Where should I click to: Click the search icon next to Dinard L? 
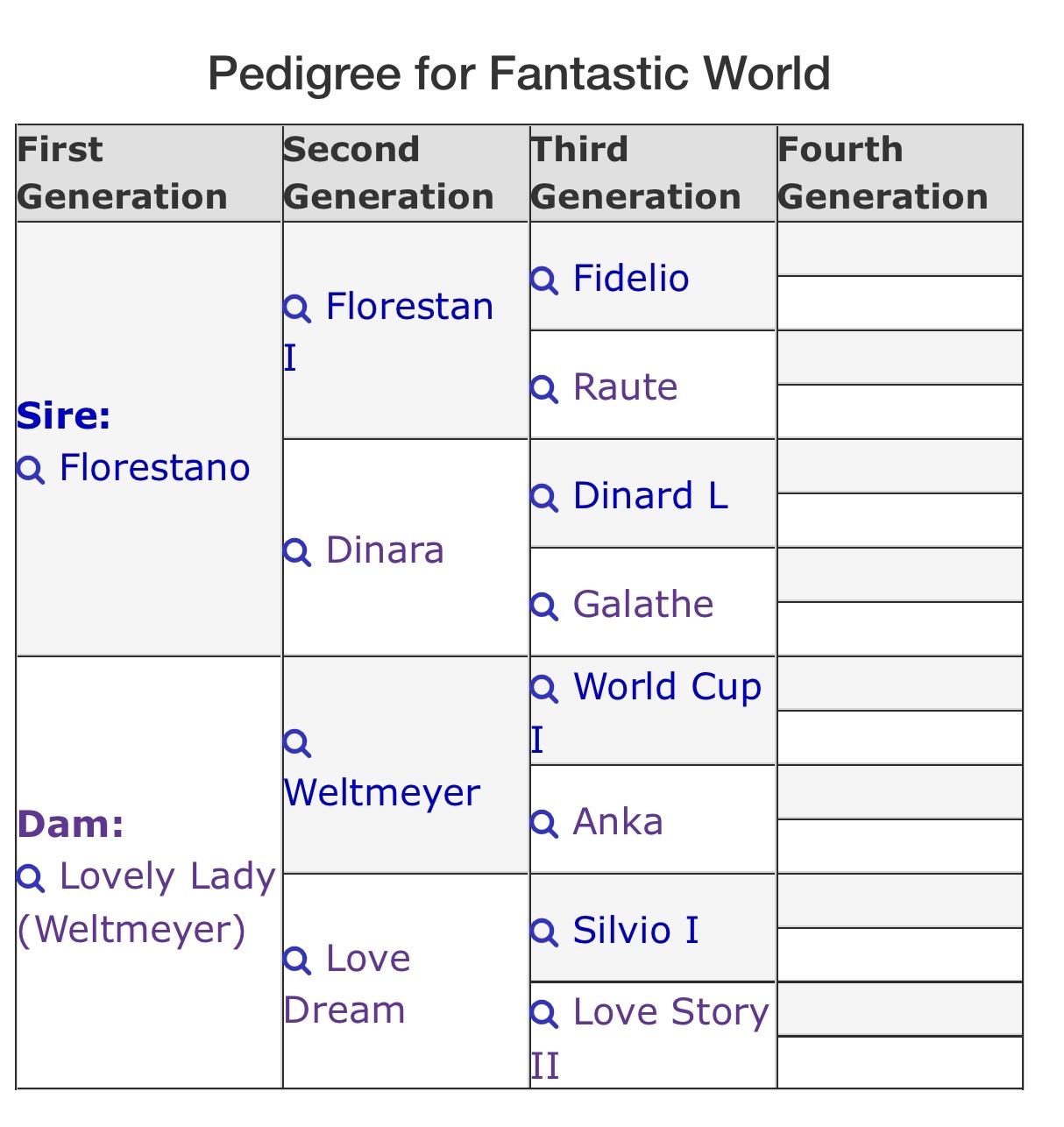click(544, 498)
